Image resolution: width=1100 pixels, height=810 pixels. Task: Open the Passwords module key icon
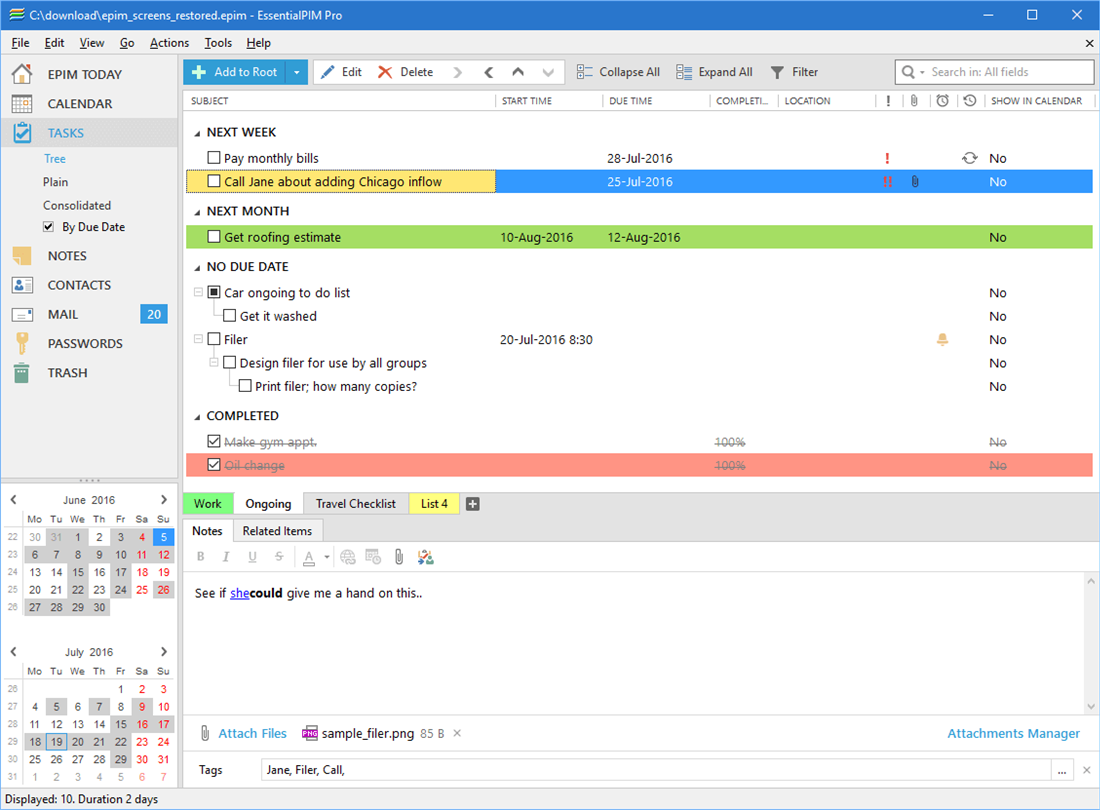pyautogui.click(x=22, y=344)
